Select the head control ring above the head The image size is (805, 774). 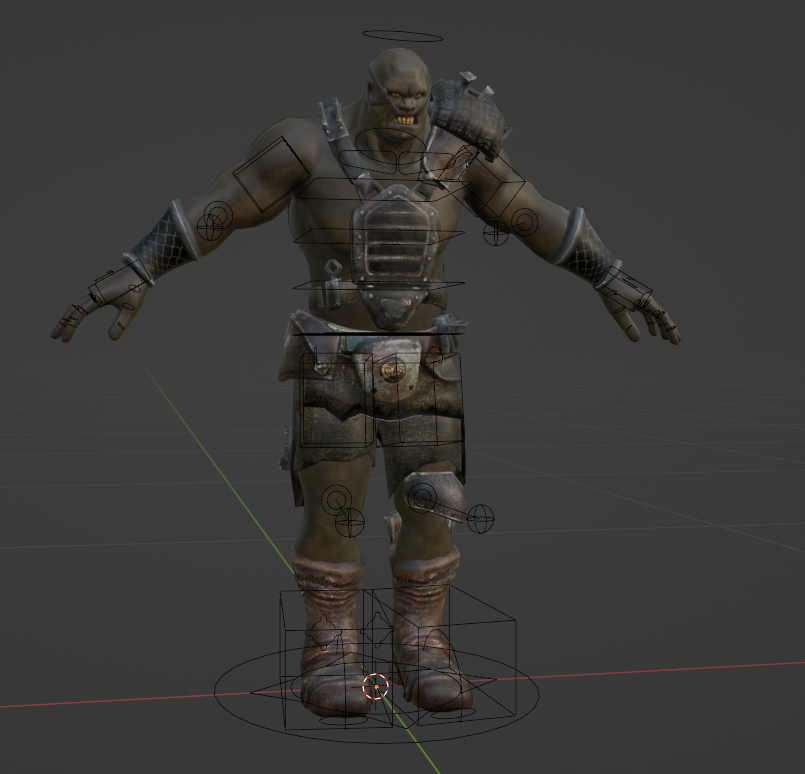pos(402,36)
